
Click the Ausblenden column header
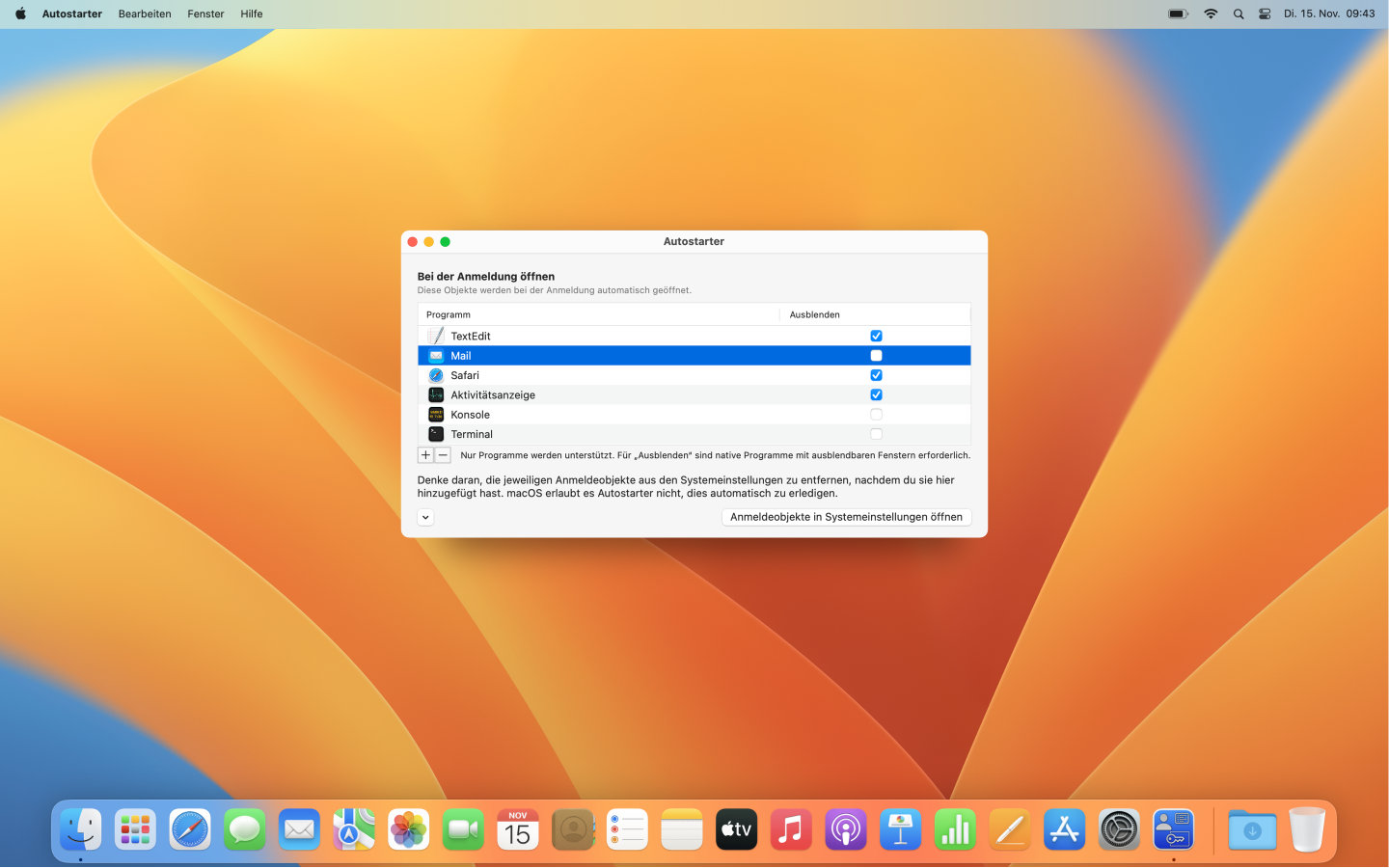(875, 314)
